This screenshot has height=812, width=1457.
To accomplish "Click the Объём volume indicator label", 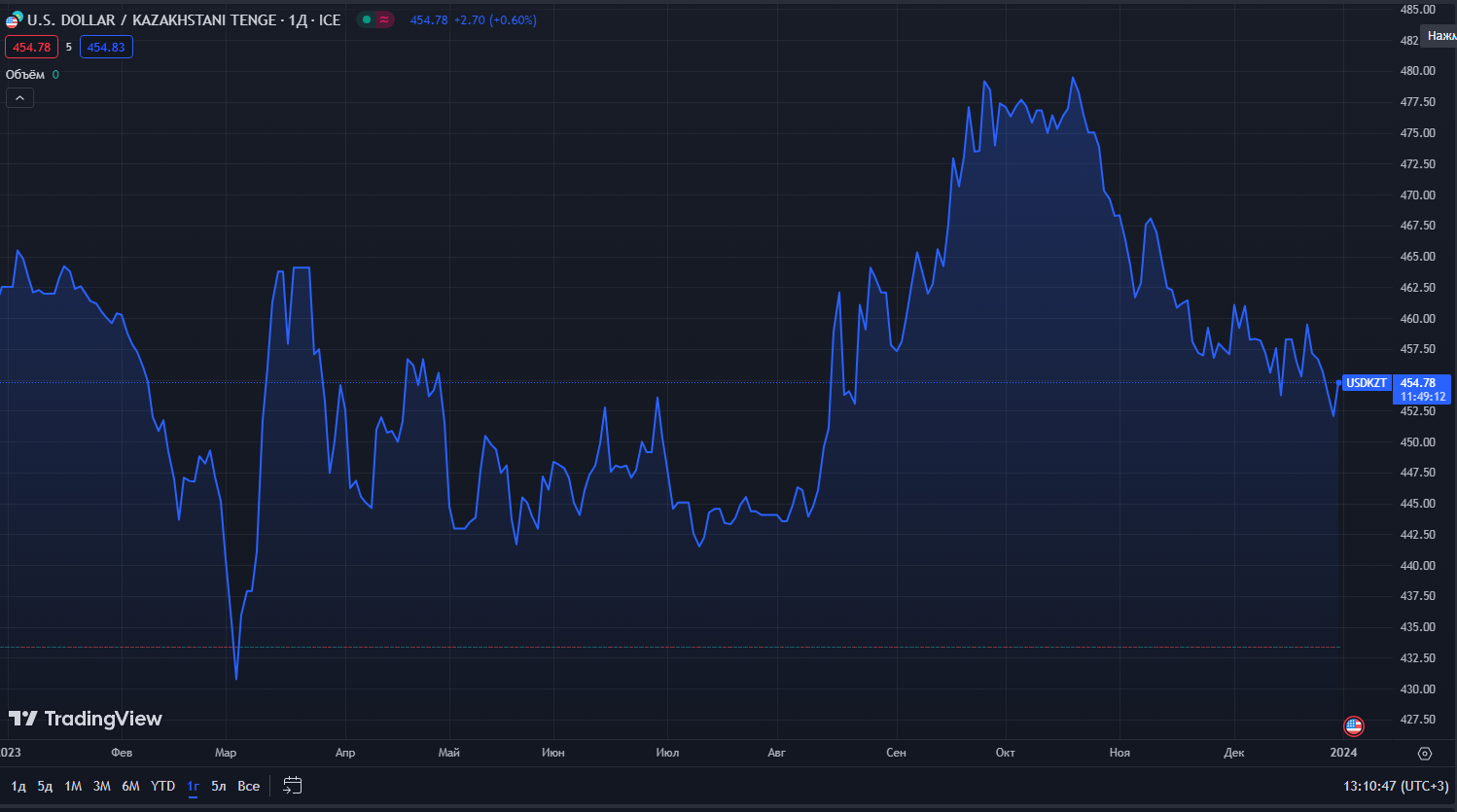I will click(x=25, y=75).
